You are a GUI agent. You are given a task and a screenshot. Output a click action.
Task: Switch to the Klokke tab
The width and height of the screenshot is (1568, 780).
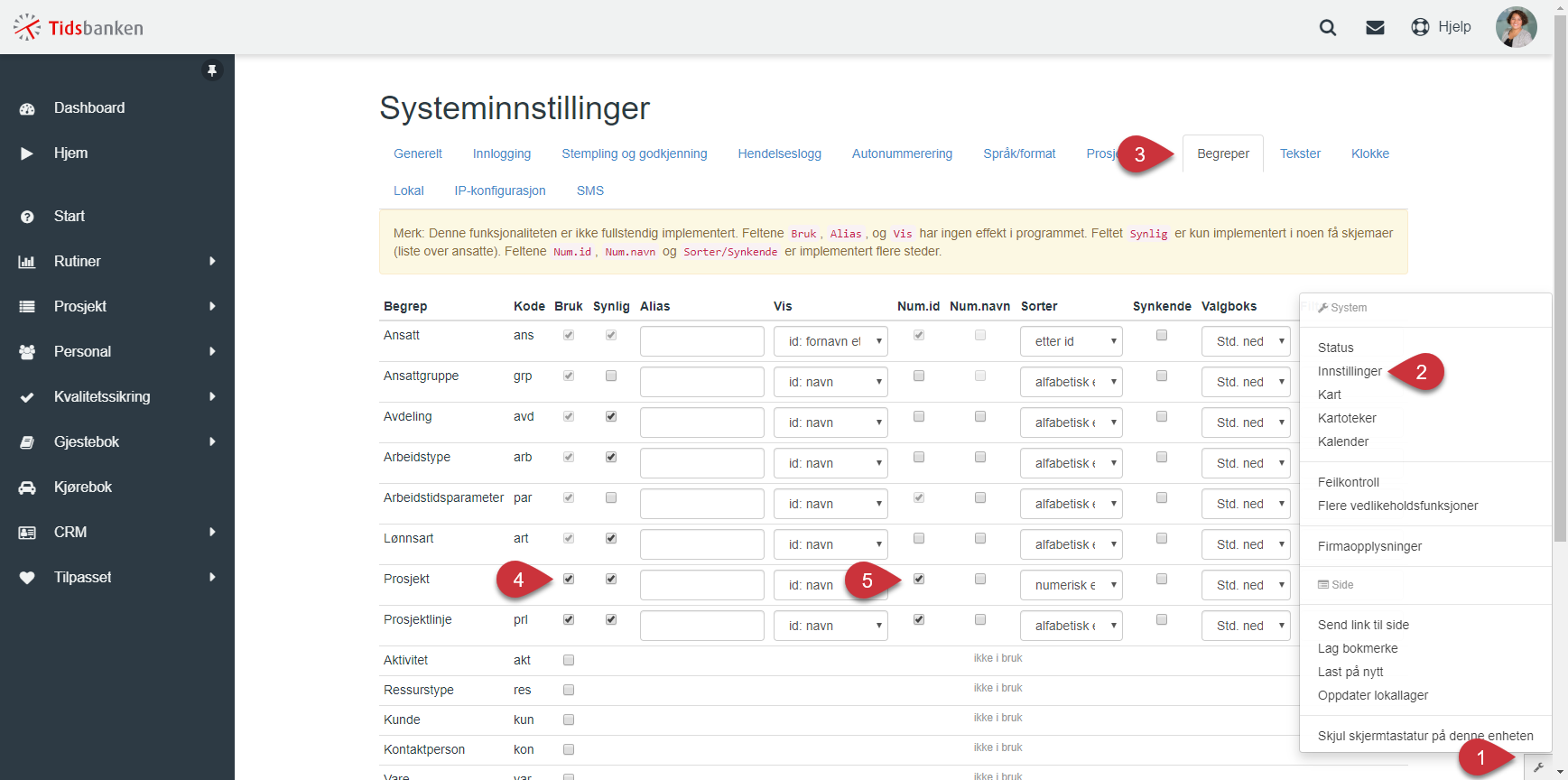tap(1369, 153)
